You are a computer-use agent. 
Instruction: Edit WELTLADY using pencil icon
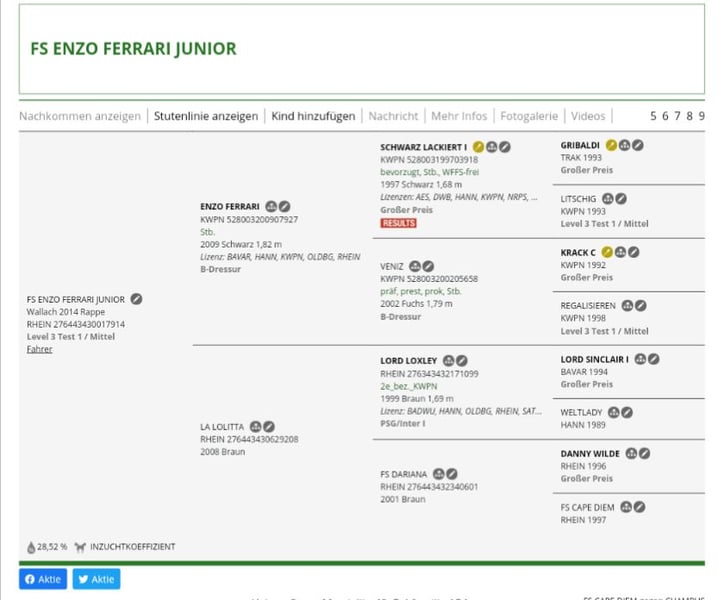coord(627,413)
